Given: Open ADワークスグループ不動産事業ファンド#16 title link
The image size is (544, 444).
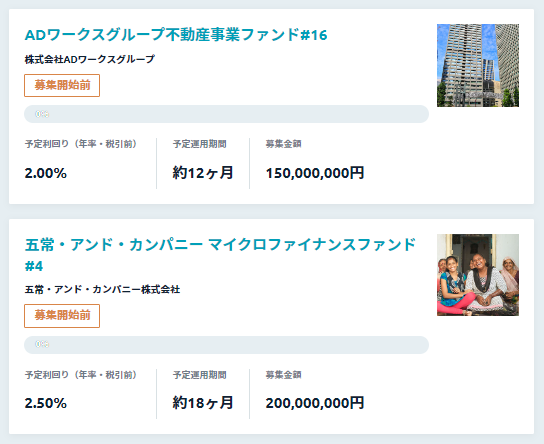Looking at the screenshot, I should pyautogui.click(x=176, y=35).
